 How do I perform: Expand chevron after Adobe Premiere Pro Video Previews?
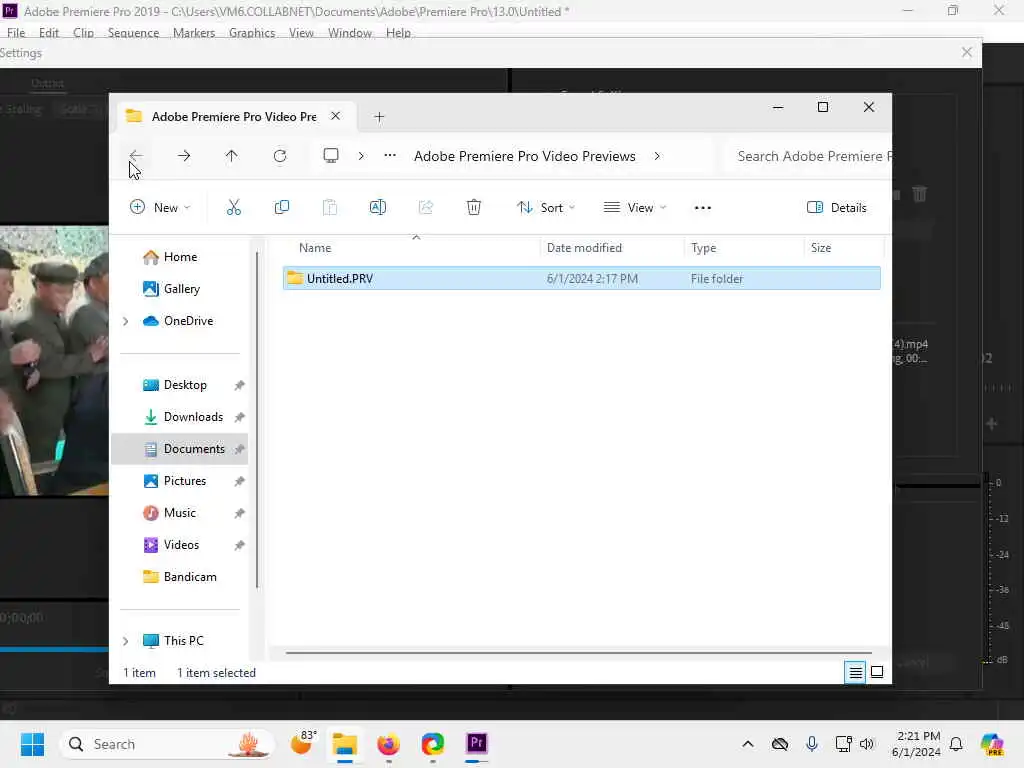[x=657, y=156]
